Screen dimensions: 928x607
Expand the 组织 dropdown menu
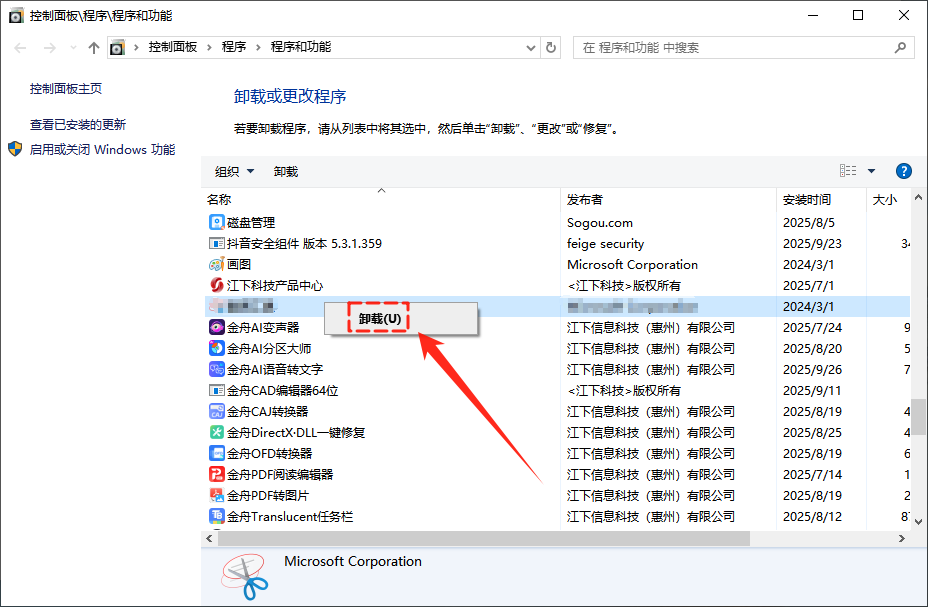pos(235,172)
